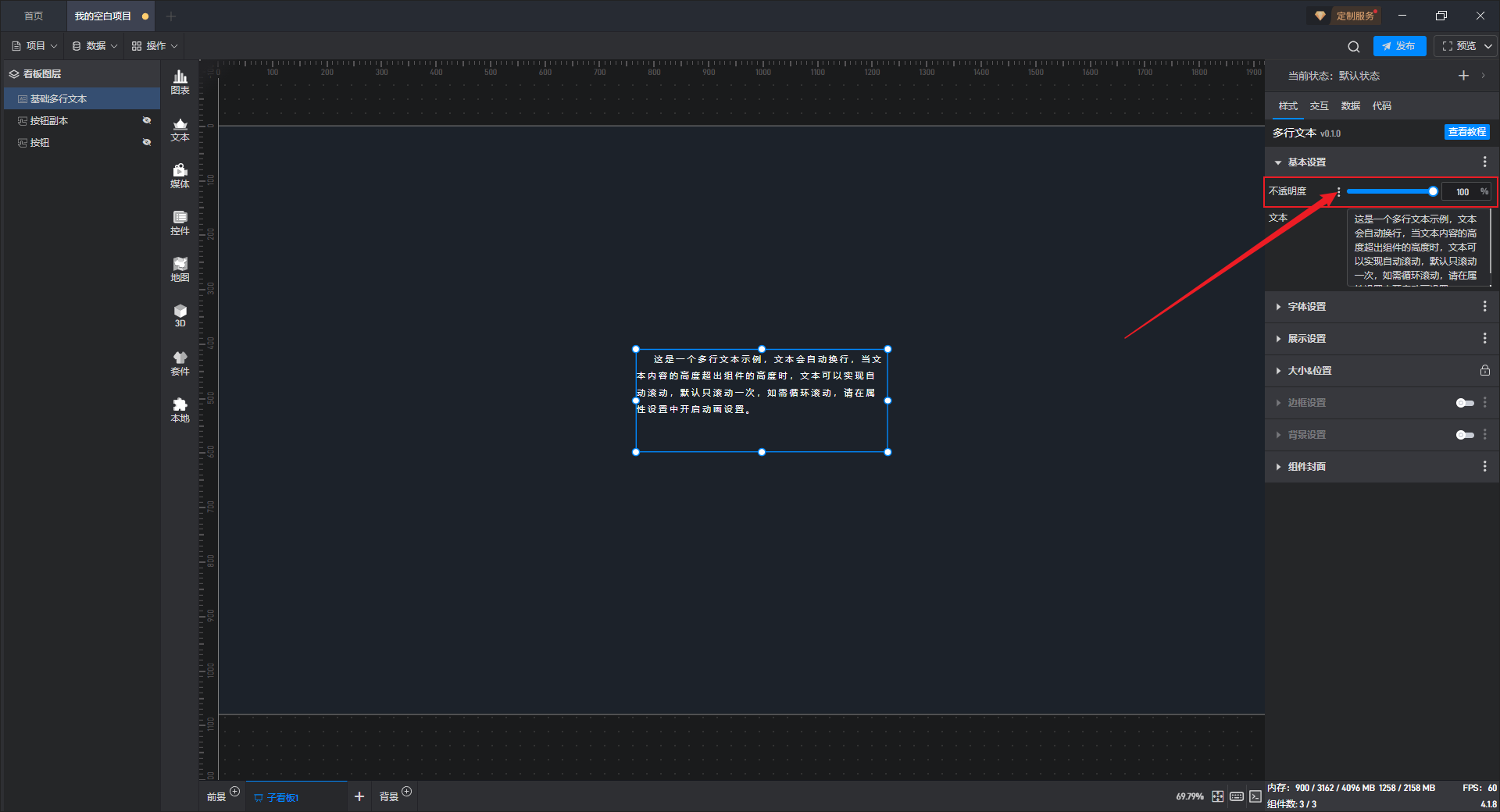Switch to the 样式 tab
The width and height of the screenshot is (1500, 812).
coord(1287,106)
